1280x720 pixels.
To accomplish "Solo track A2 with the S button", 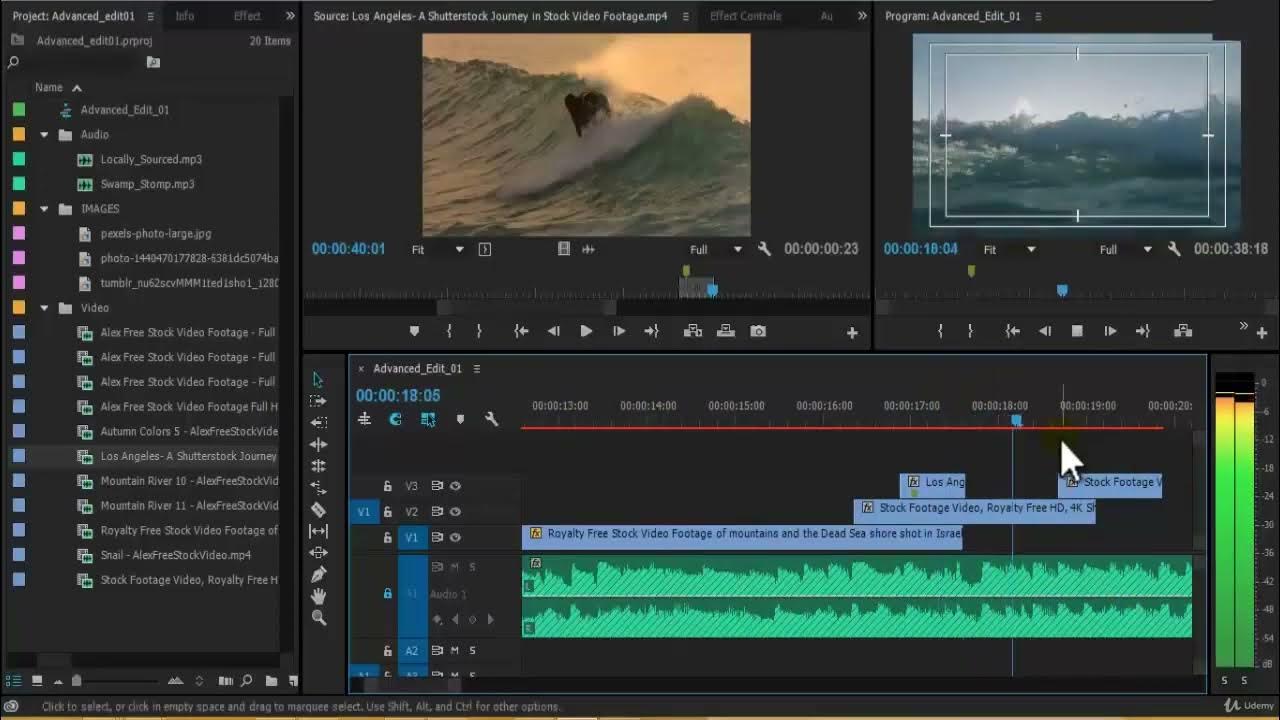I will 473,651.
